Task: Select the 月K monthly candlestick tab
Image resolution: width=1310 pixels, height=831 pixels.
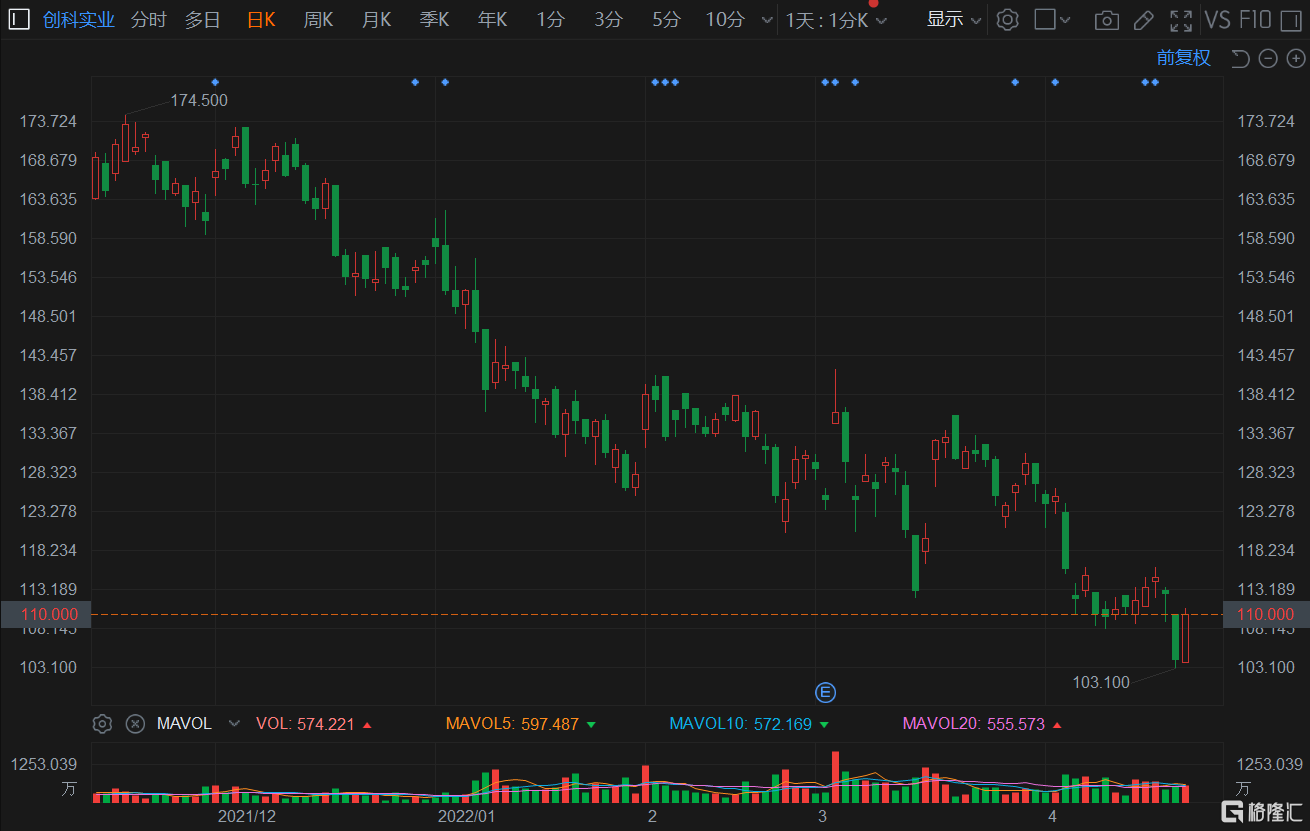Action: click(377, 19)
